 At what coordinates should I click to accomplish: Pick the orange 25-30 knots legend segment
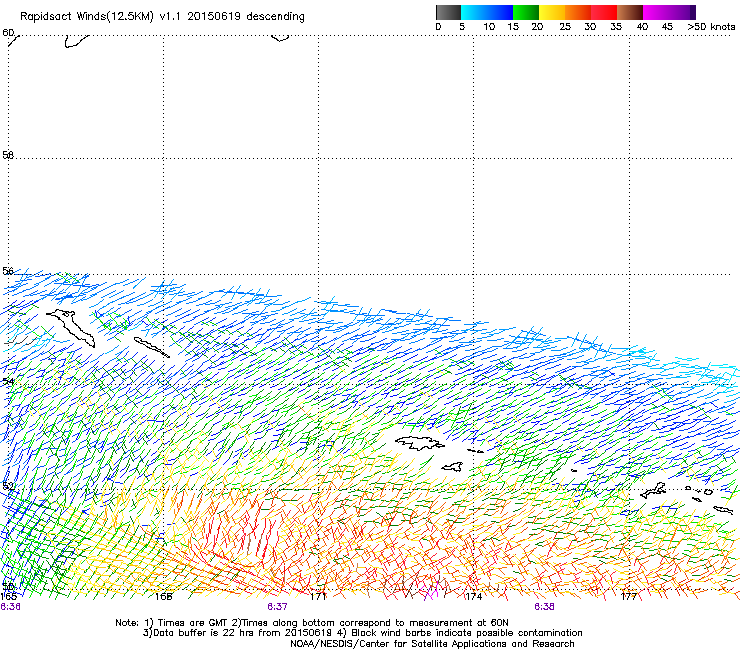pyautogui.click(x=578, y=12)
